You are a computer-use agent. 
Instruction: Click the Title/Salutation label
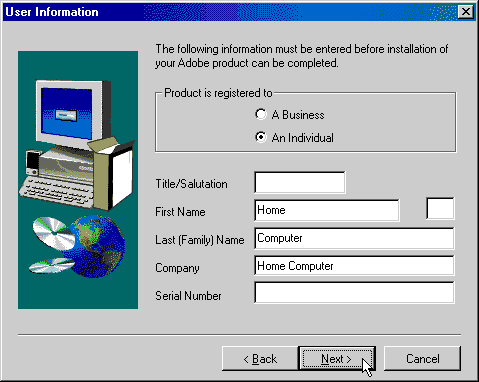[x=191, y=184]
